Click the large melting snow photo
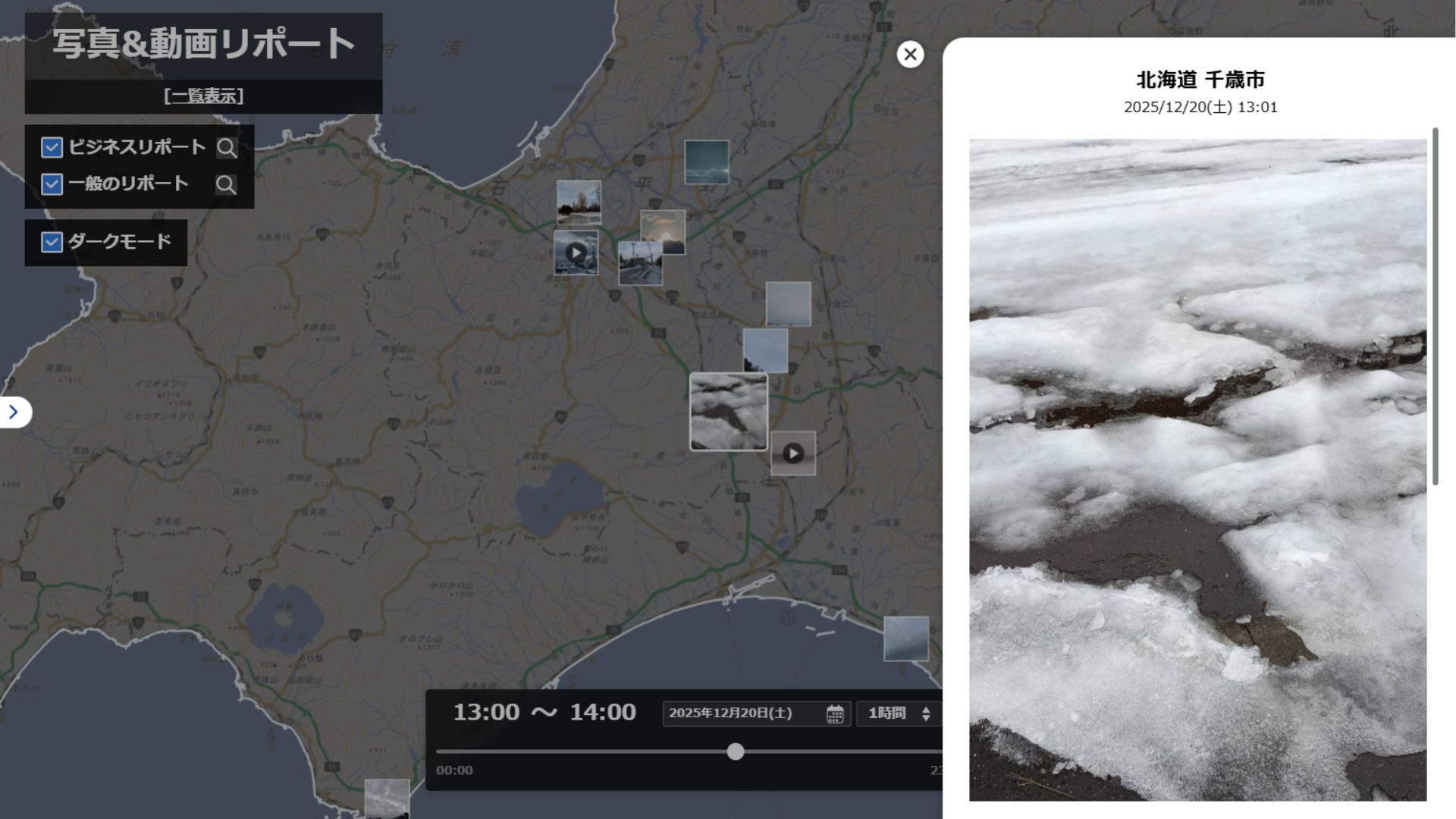The width and height of the screenshot is (1456, 819). point(1197,470)
